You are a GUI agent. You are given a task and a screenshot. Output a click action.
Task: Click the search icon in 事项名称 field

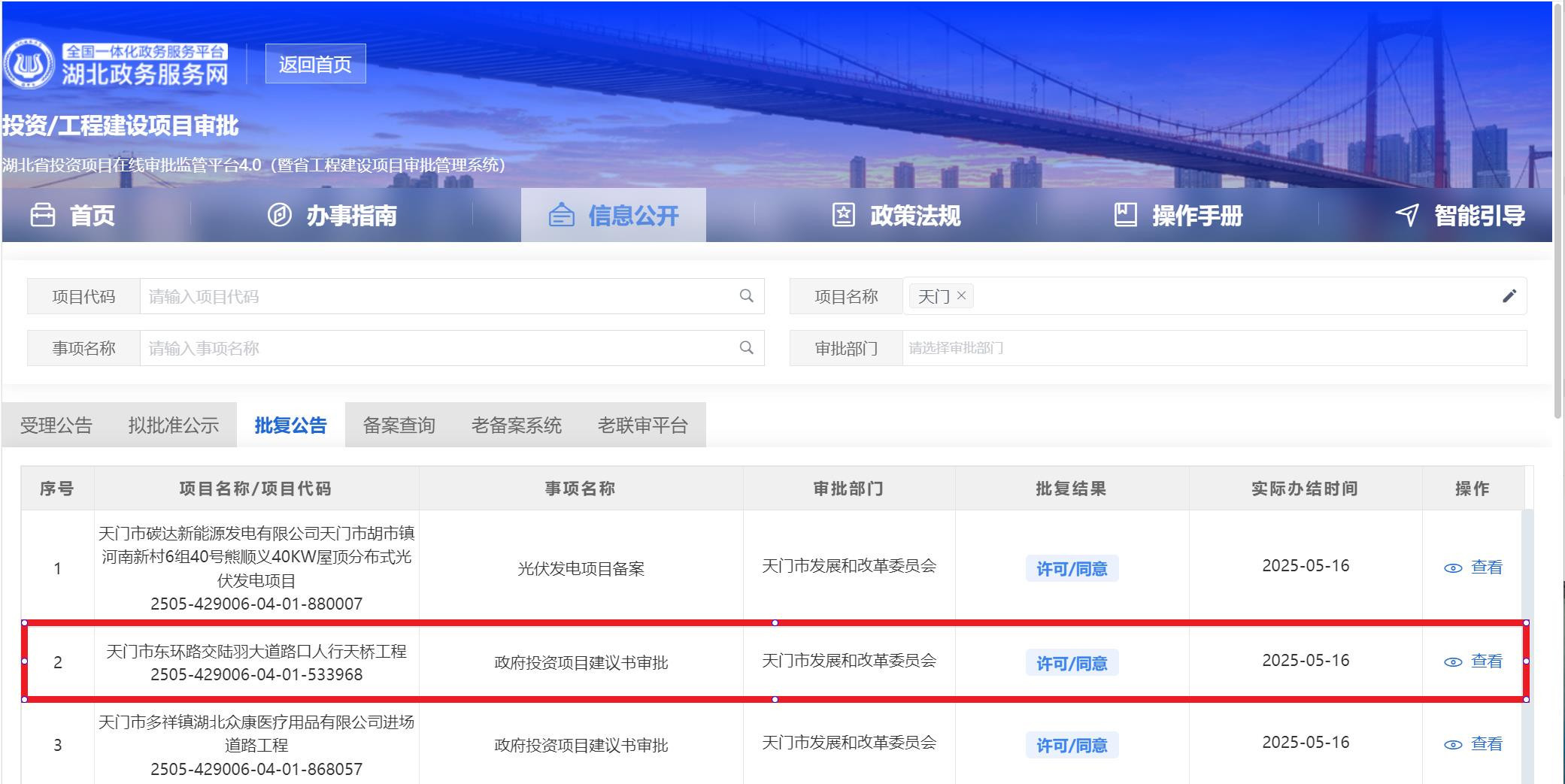[x=746, y=348]
